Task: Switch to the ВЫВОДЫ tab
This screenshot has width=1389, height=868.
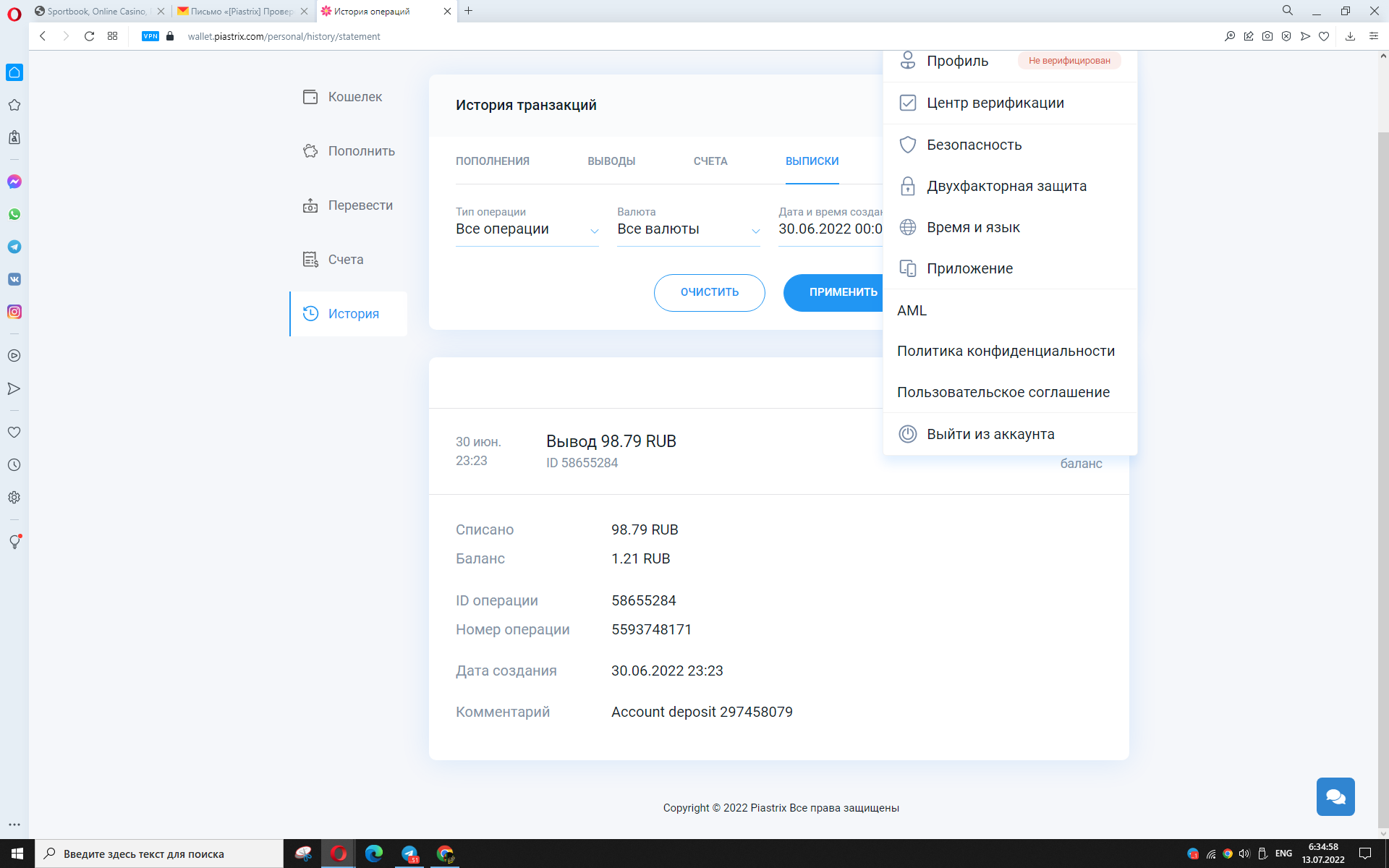Action: point(611,161)
